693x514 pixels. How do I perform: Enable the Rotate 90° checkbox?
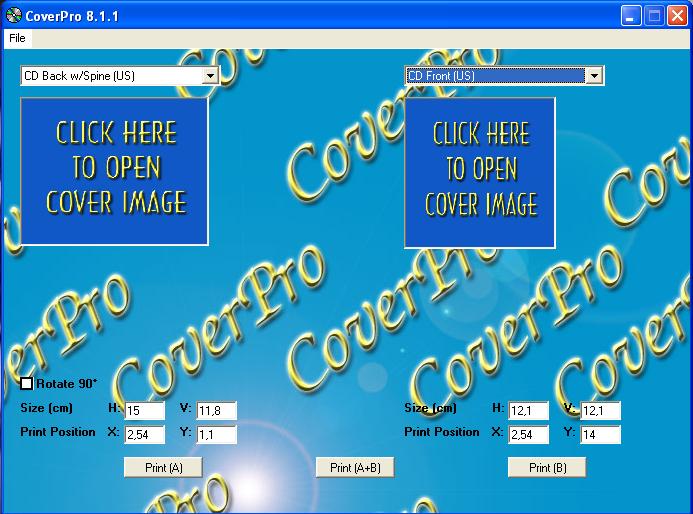pyautogui.click(x=27, y=384)
